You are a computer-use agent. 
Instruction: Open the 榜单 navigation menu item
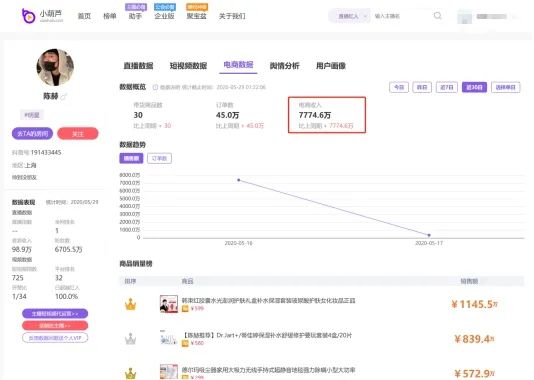110,16
